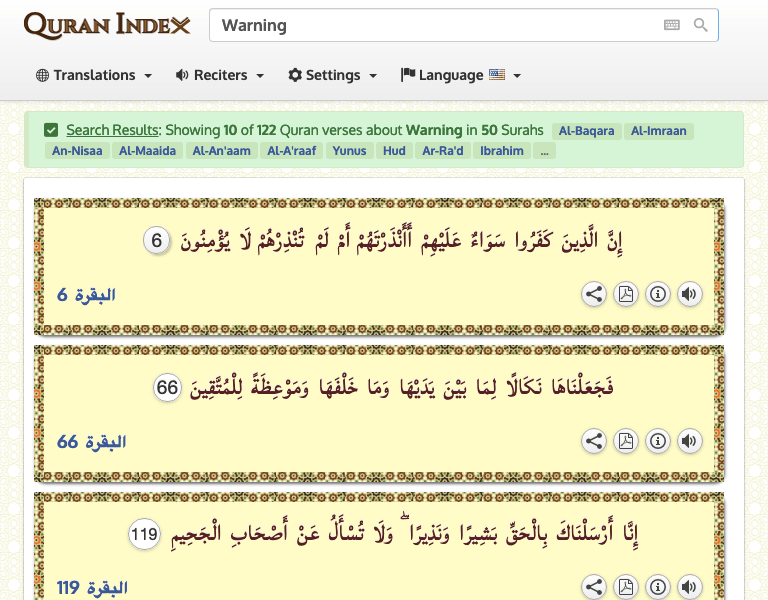Click the magnifier search icon in search box
The image size is (768, 600).
point(701,25)
